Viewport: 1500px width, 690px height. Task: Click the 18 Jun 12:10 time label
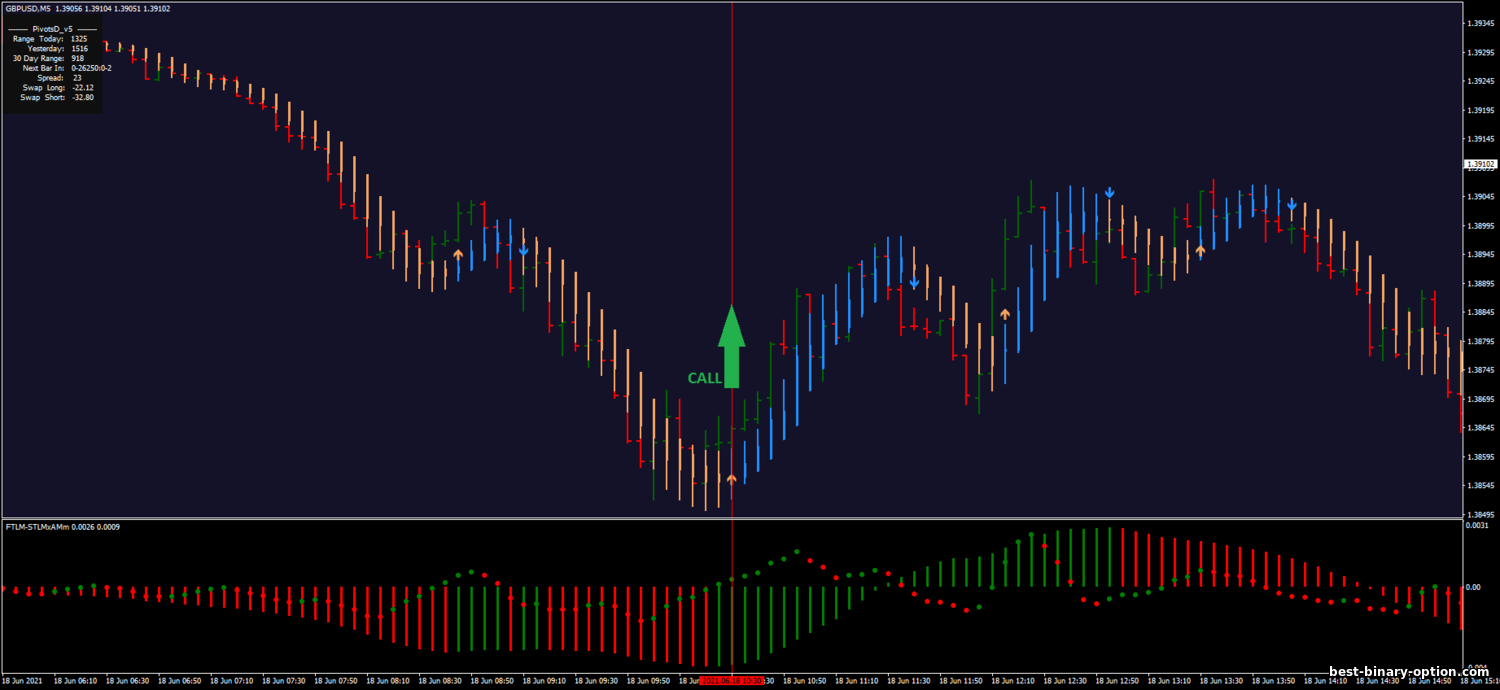(1014, 680)
